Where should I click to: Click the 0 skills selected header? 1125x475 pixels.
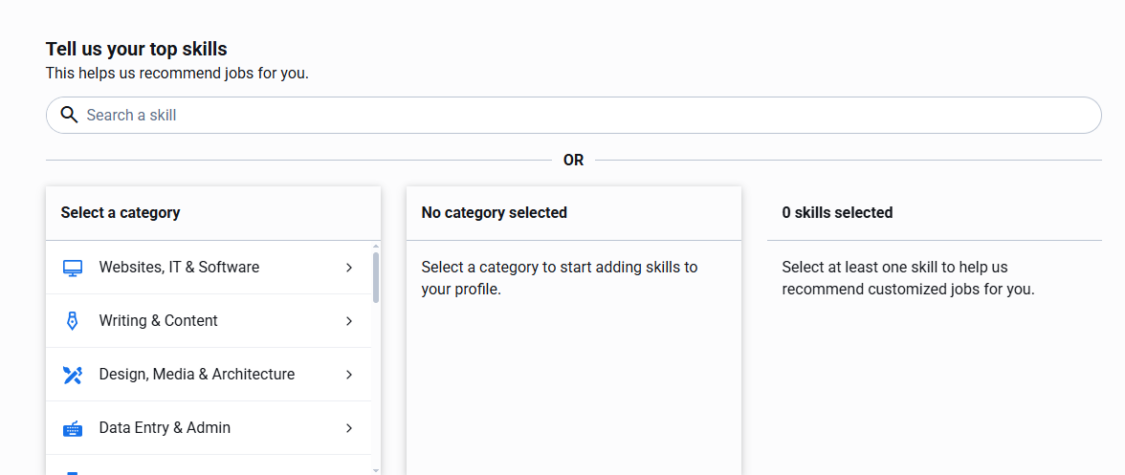click(837, 212)
